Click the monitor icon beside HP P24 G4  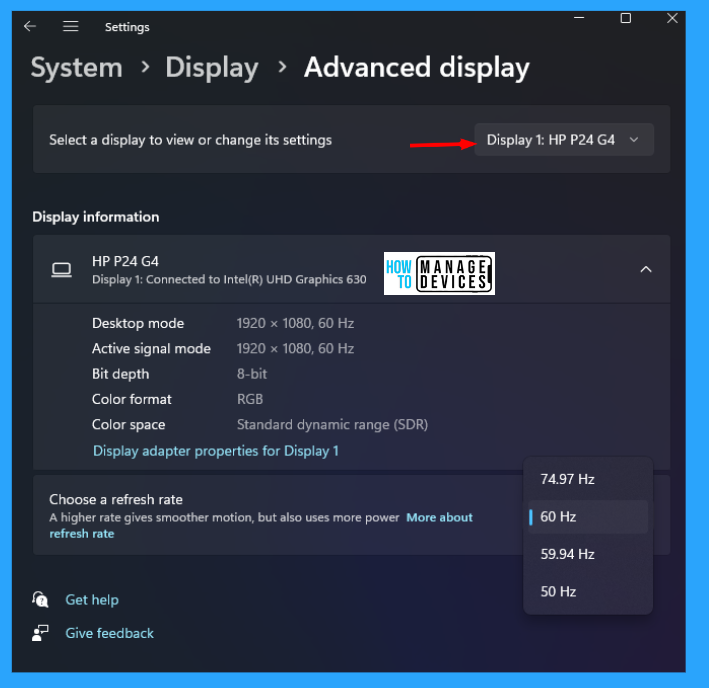(61, 270)
